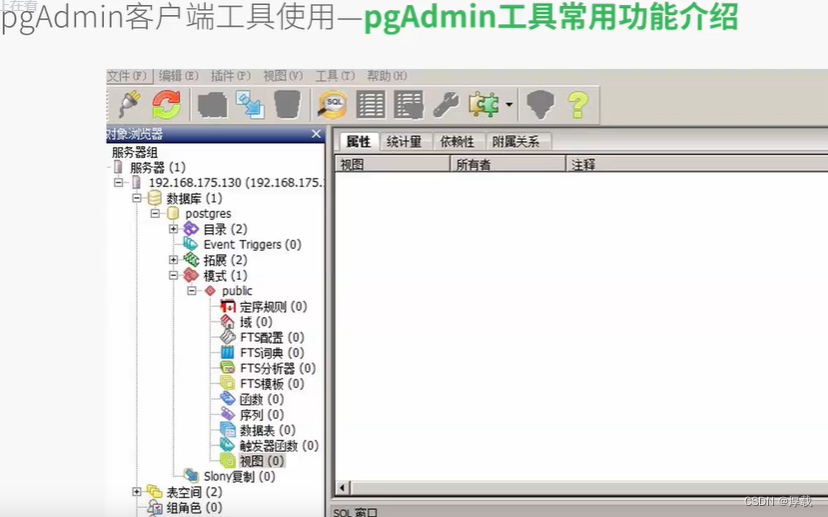Click the guru hint icon
828x517 pixels.
click(540, 105)
